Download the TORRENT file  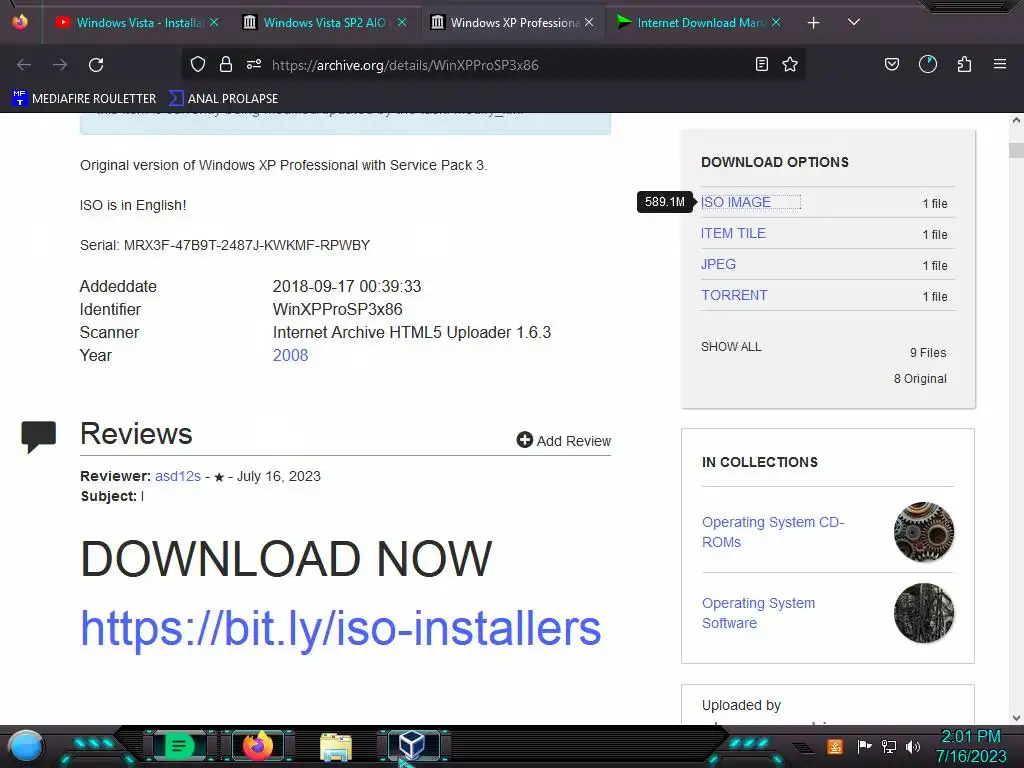[x=735, y=295]
